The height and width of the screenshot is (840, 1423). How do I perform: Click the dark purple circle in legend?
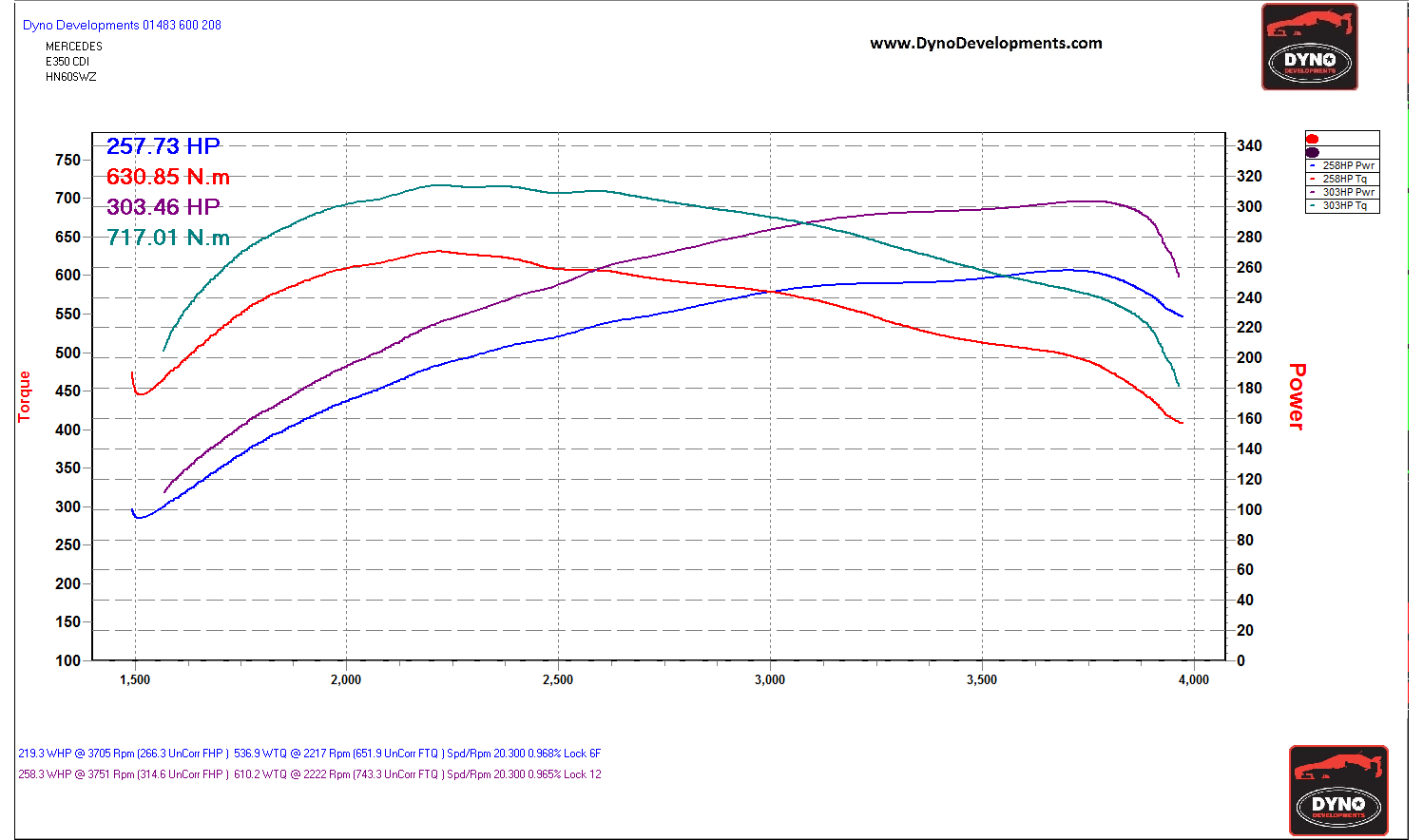point(1313,152)
